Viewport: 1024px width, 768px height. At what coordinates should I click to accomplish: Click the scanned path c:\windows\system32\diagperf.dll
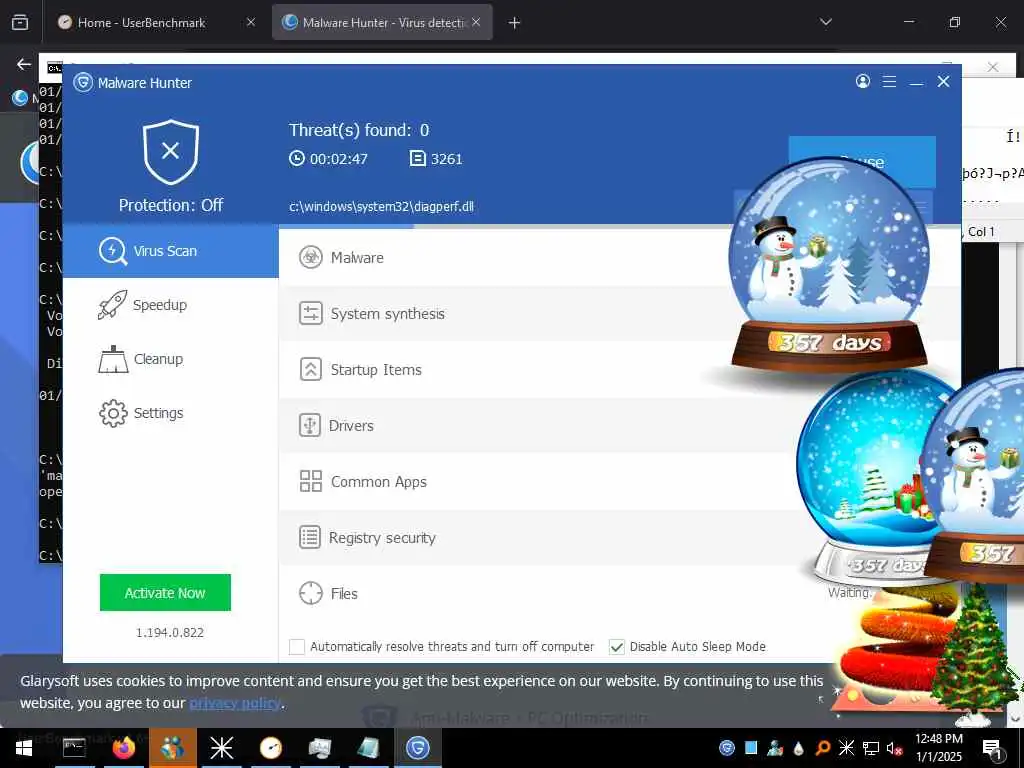tap(381, 206)
